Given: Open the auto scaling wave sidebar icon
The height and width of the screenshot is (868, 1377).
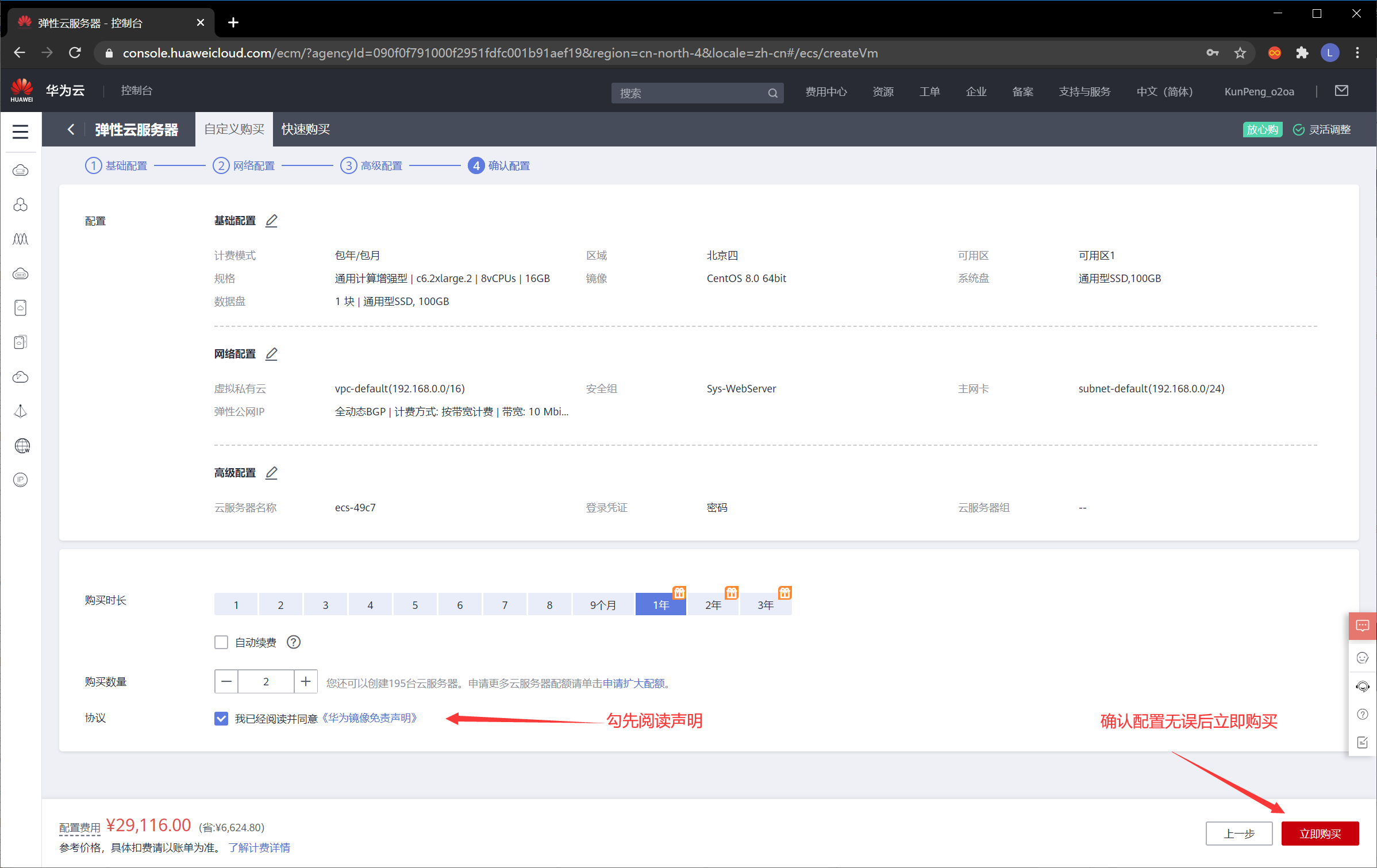Looking at the screenshot, I should pyautogui.click(x=21, y=239).
